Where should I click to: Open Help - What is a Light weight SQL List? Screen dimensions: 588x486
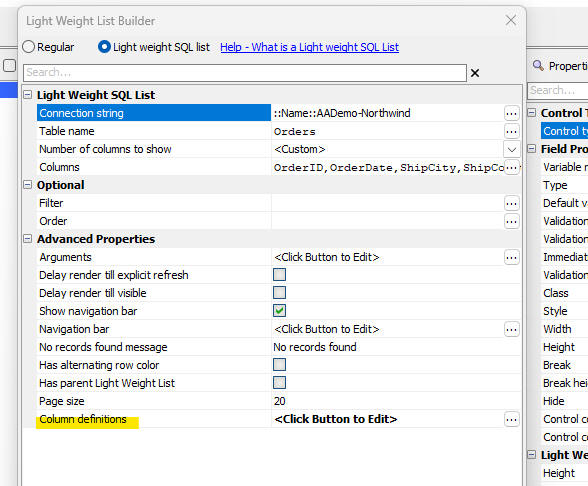(x=309, y=47)
